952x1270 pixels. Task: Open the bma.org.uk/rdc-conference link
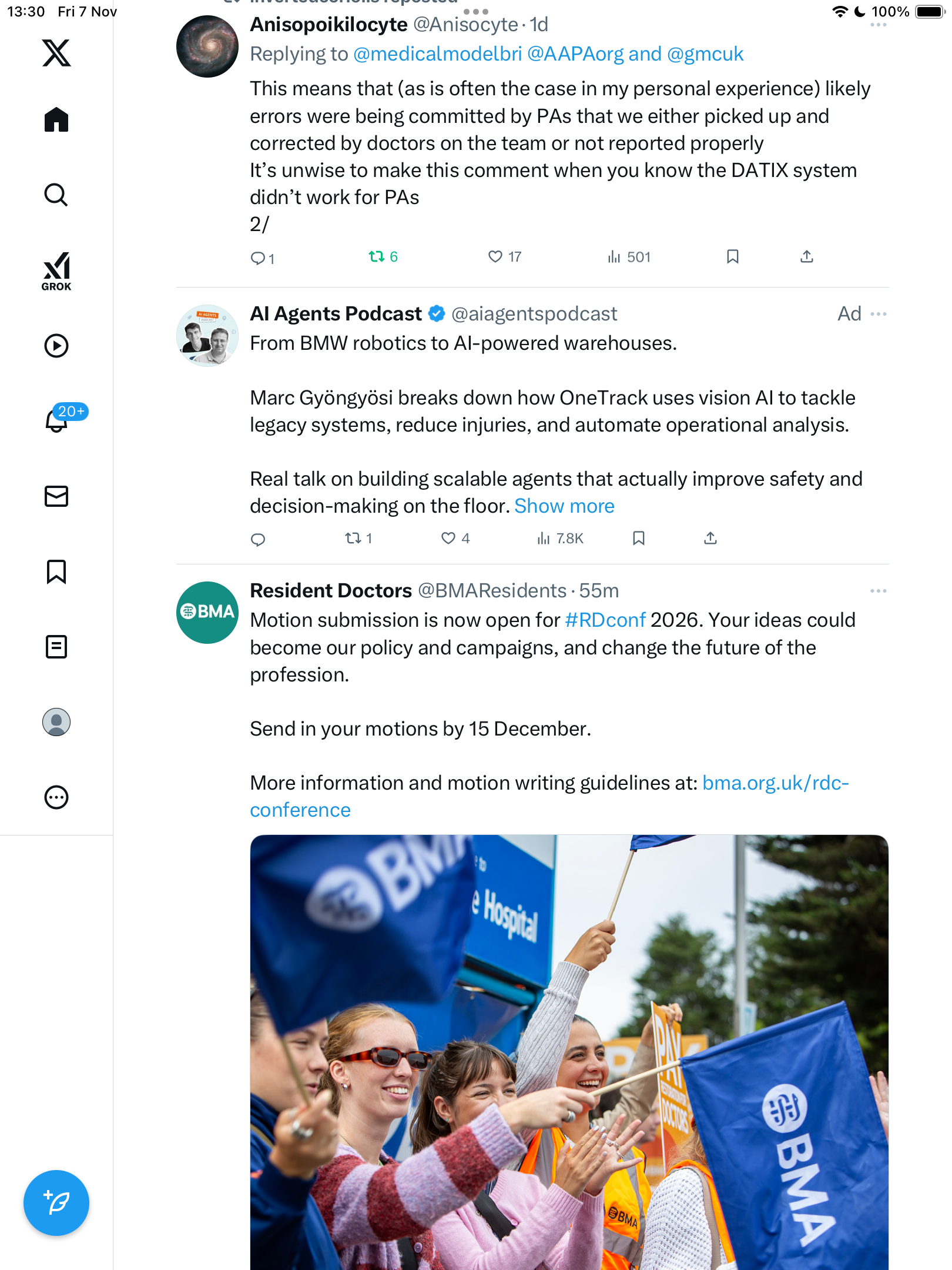point(775,783)
